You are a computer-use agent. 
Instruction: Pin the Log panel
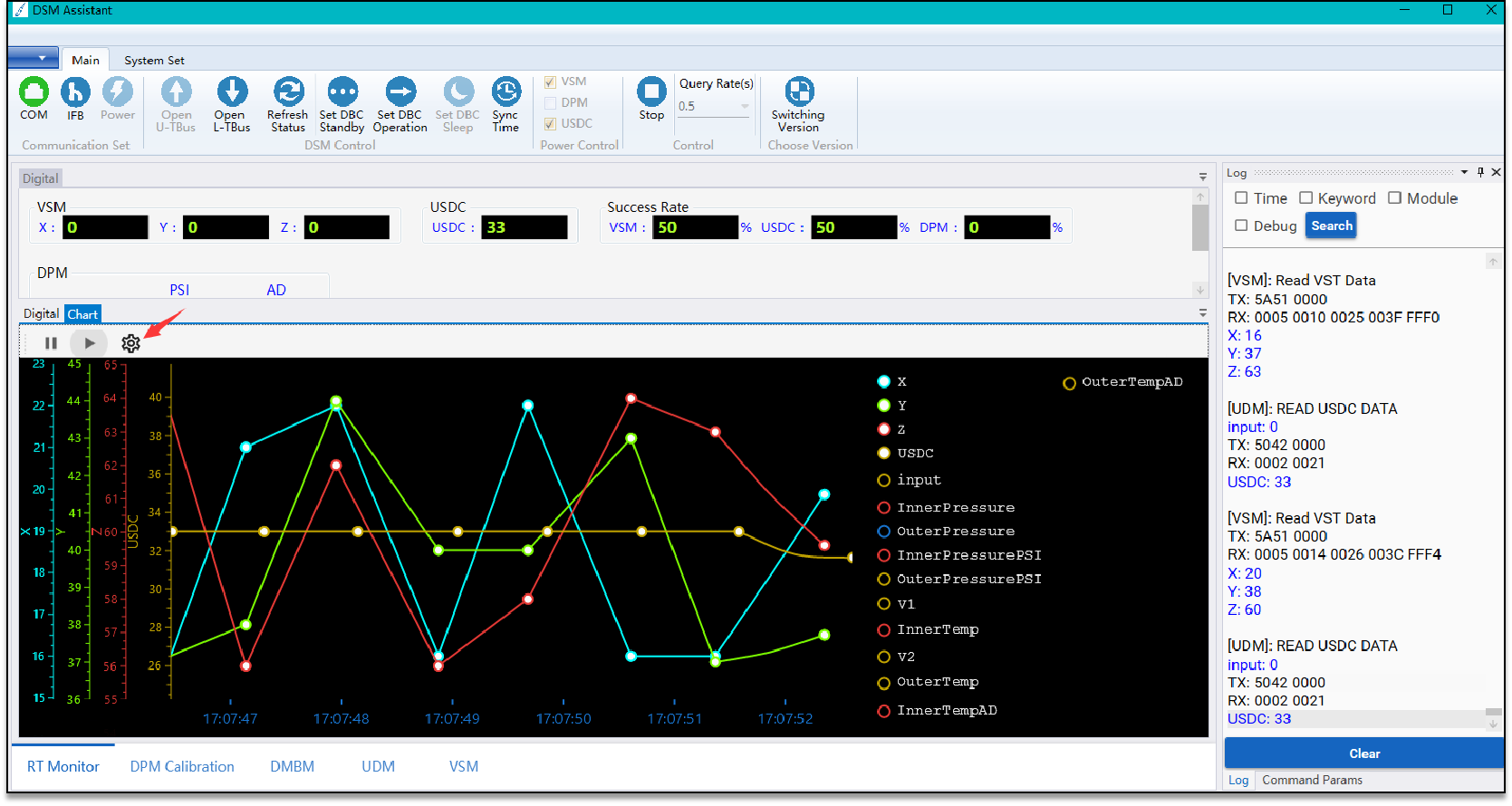coord(1480,172)
